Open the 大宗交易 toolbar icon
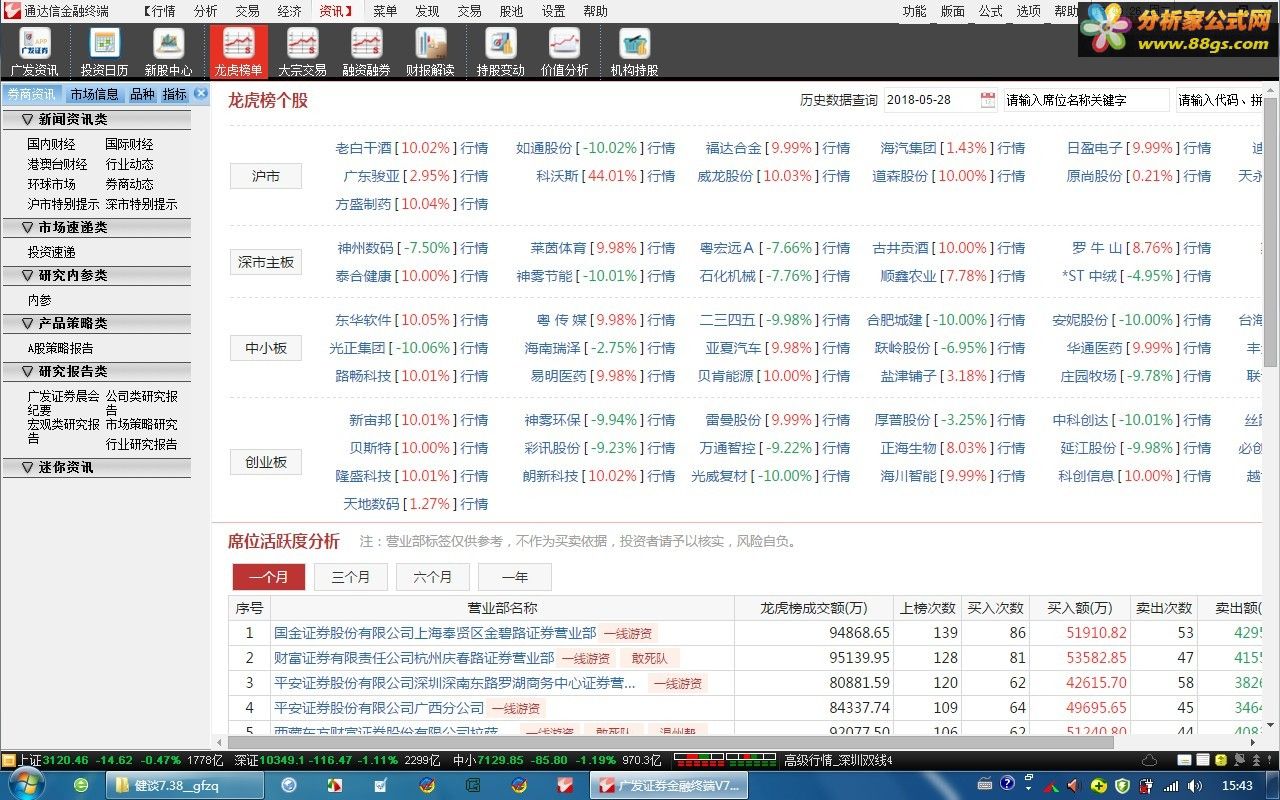 (302, 52)
